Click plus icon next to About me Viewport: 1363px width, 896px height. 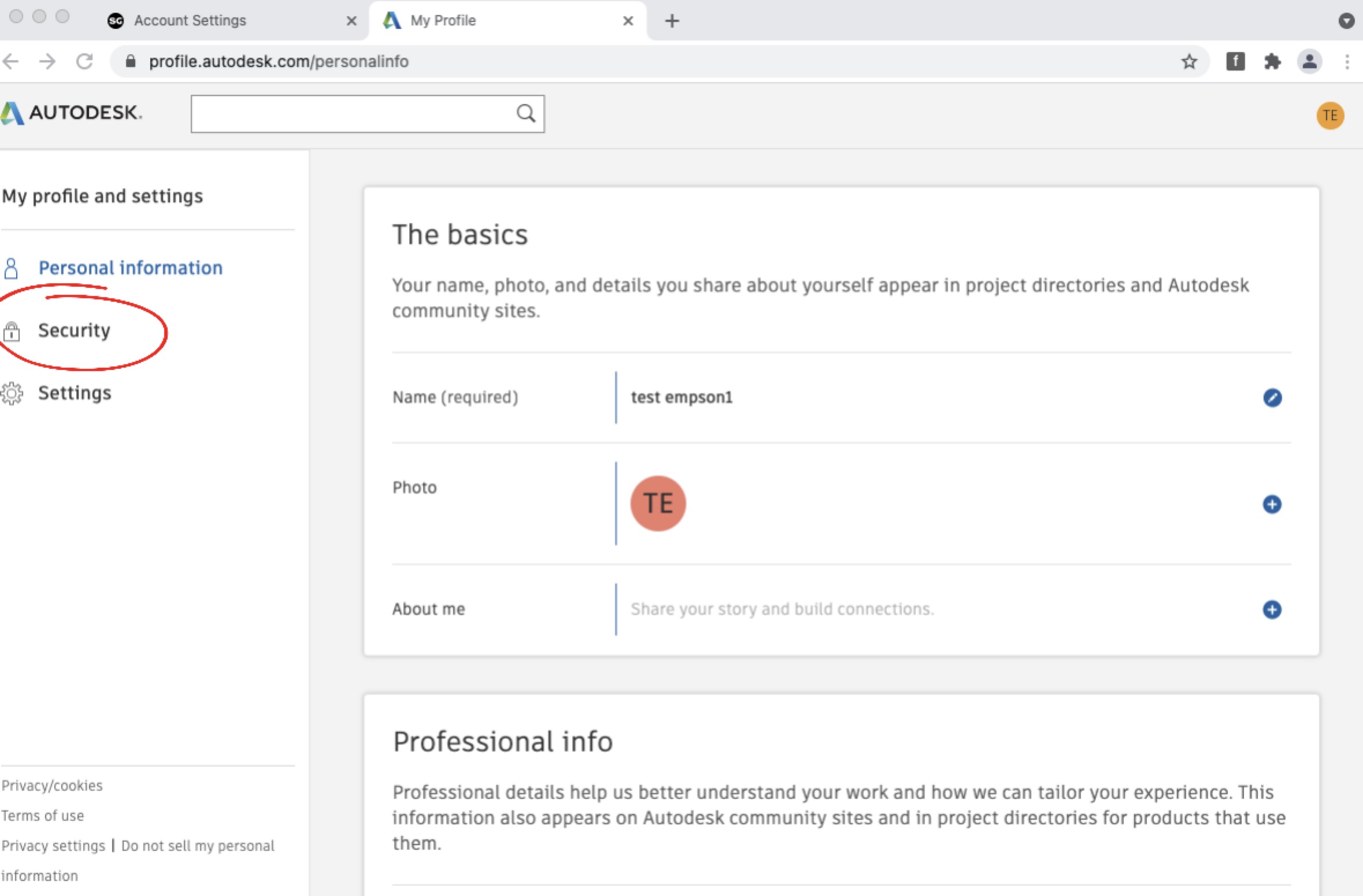click(x=1271, y=609)
